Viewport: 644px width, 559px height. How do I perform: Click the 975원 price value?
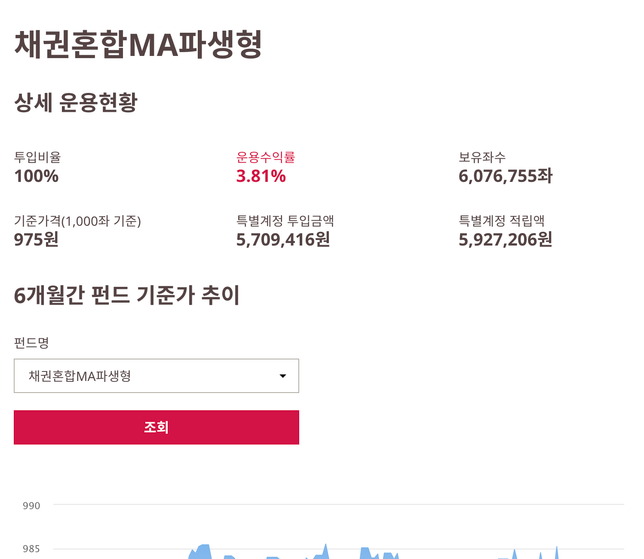coord(36,240)
